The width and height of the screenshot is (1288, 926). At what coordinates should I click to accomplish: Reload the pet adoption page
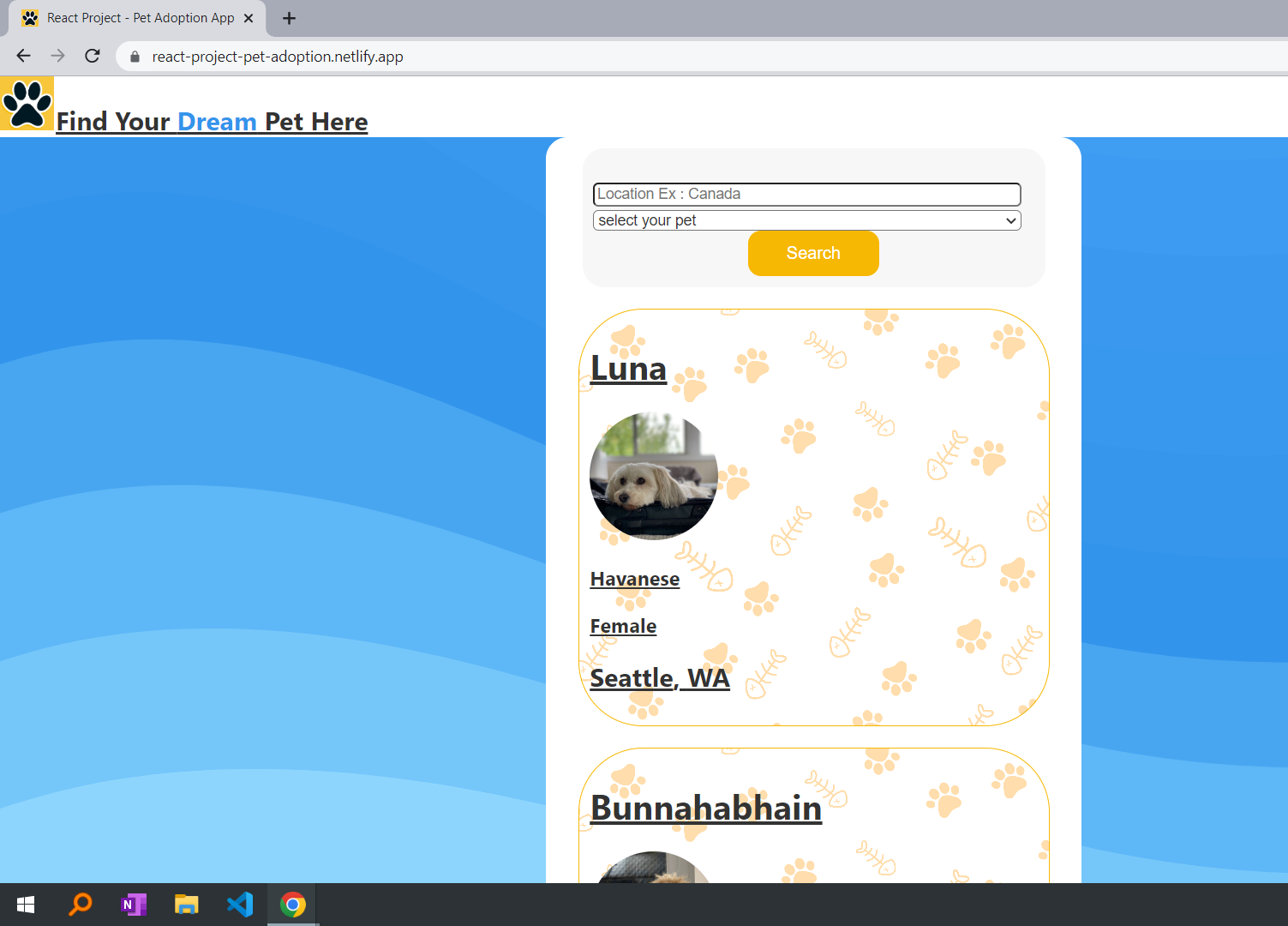coord(93,56)
